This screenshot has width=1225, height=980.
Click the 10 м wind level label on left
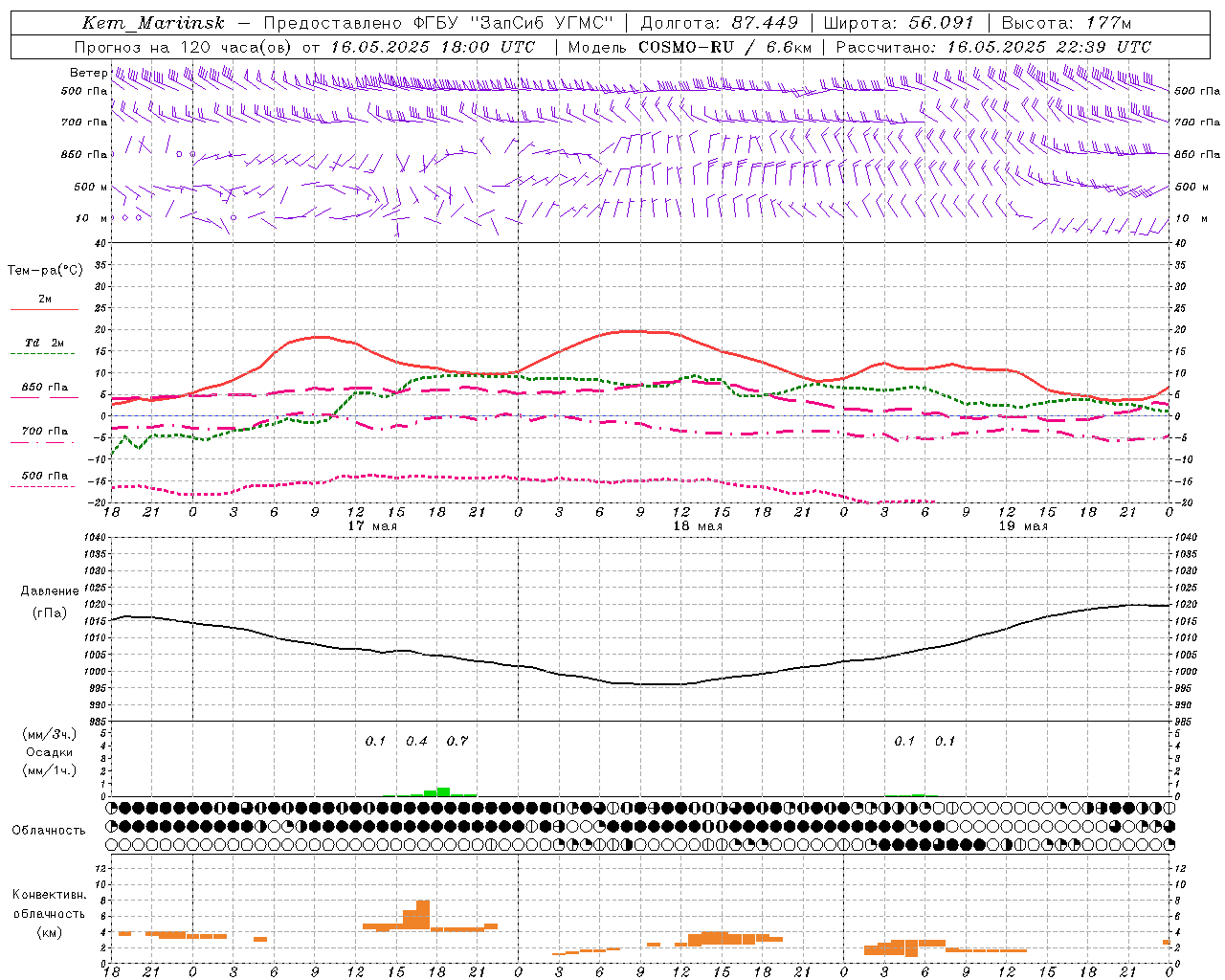(x=91, y=218)
